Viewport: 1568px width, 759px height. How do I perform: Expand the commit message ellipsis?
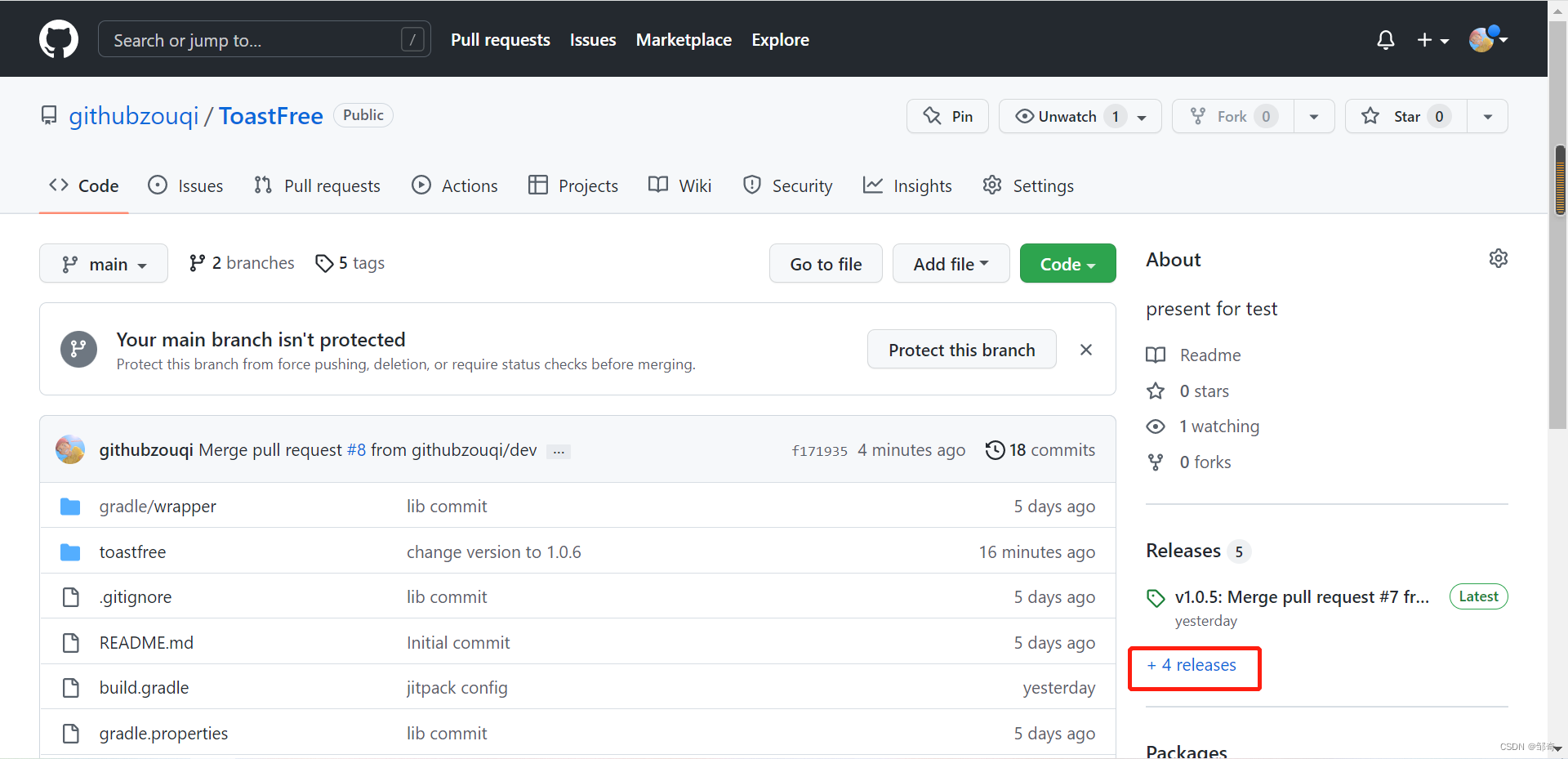click(559, 452)
